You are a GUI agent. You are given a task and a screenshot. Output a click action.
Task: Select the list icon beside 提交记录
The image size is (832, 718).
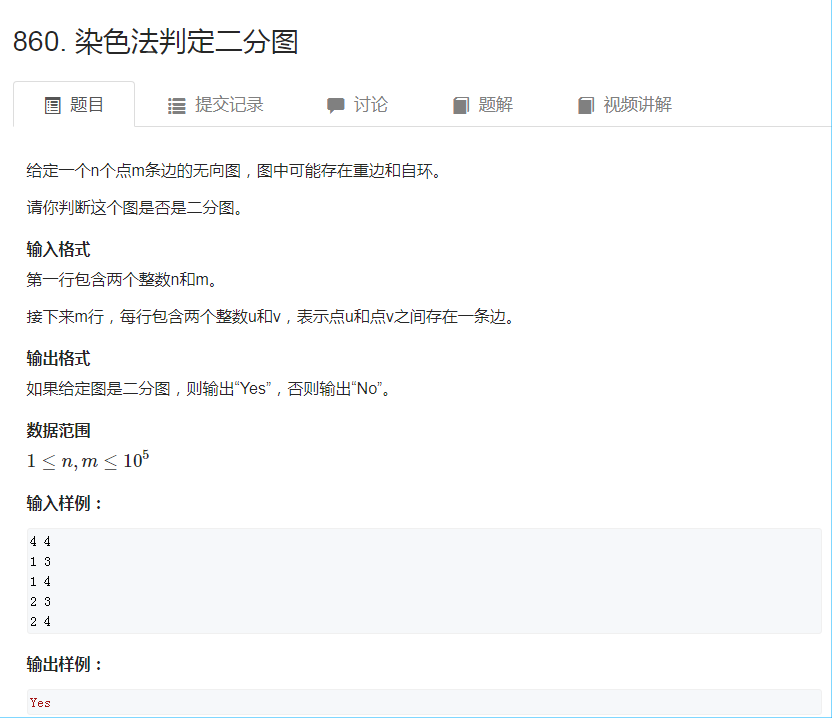click(174, 103)
